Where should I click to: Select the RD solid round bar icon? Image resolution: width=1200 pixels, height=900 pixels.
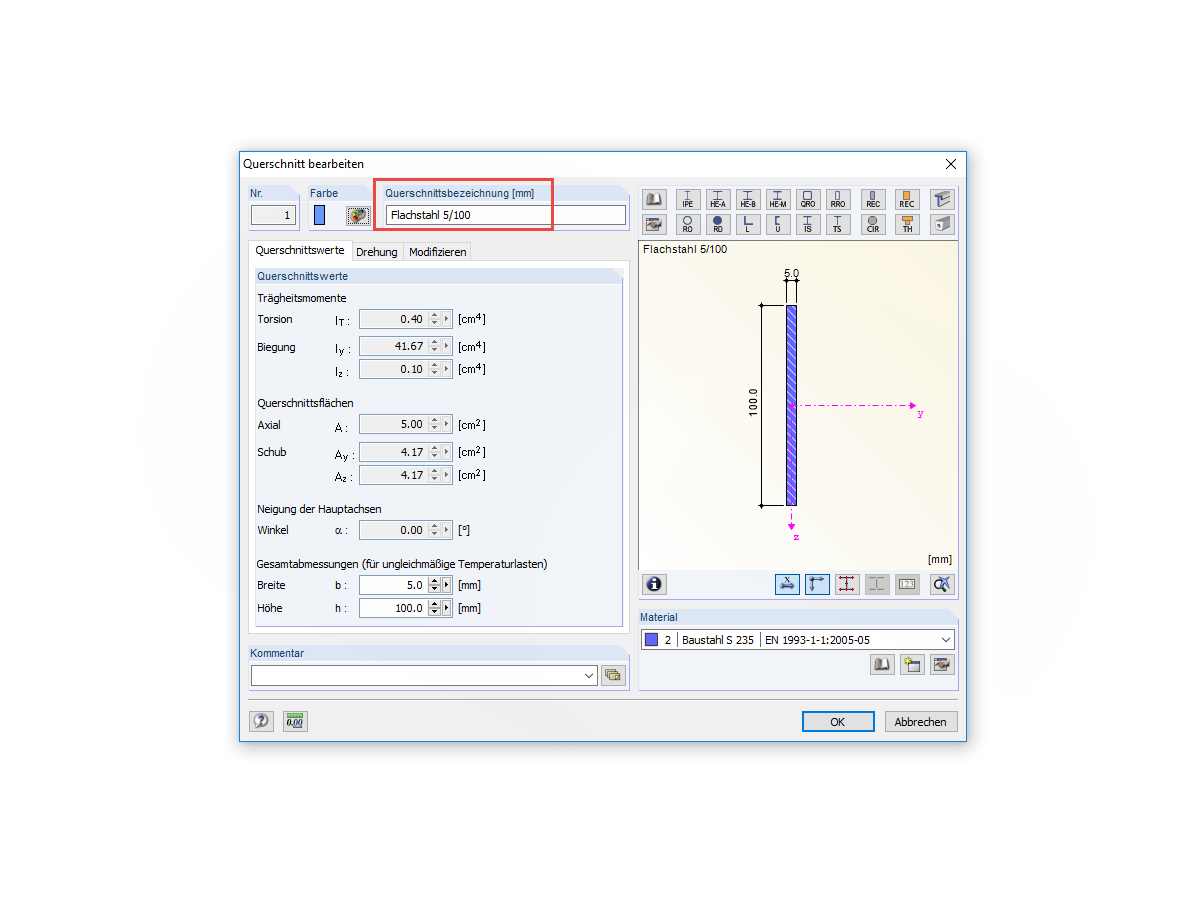point(718,224)
